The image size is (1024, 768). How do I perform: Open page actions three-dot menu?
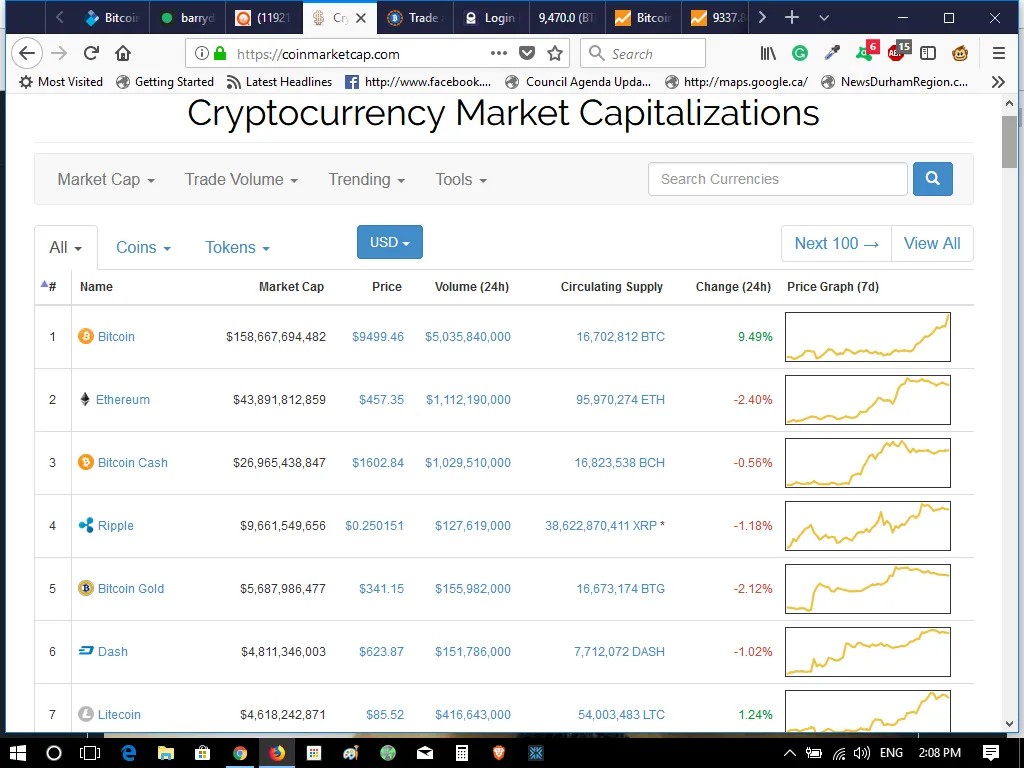(499, 54)
